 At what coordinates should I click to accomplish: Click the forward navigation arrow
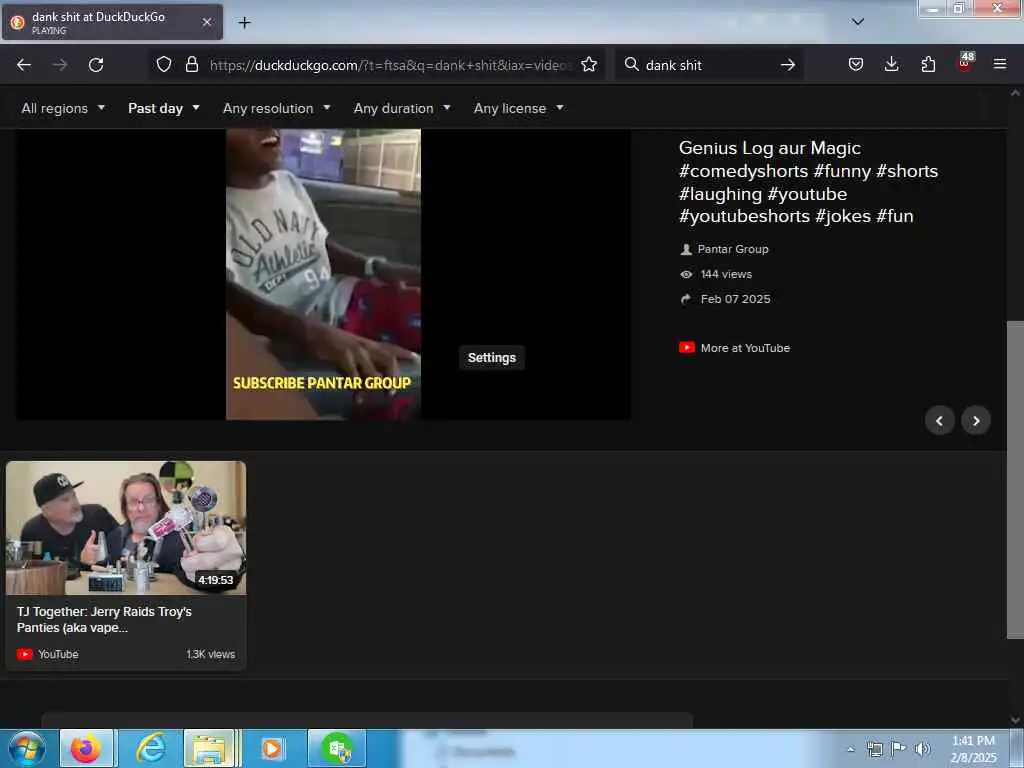point(60,65)
